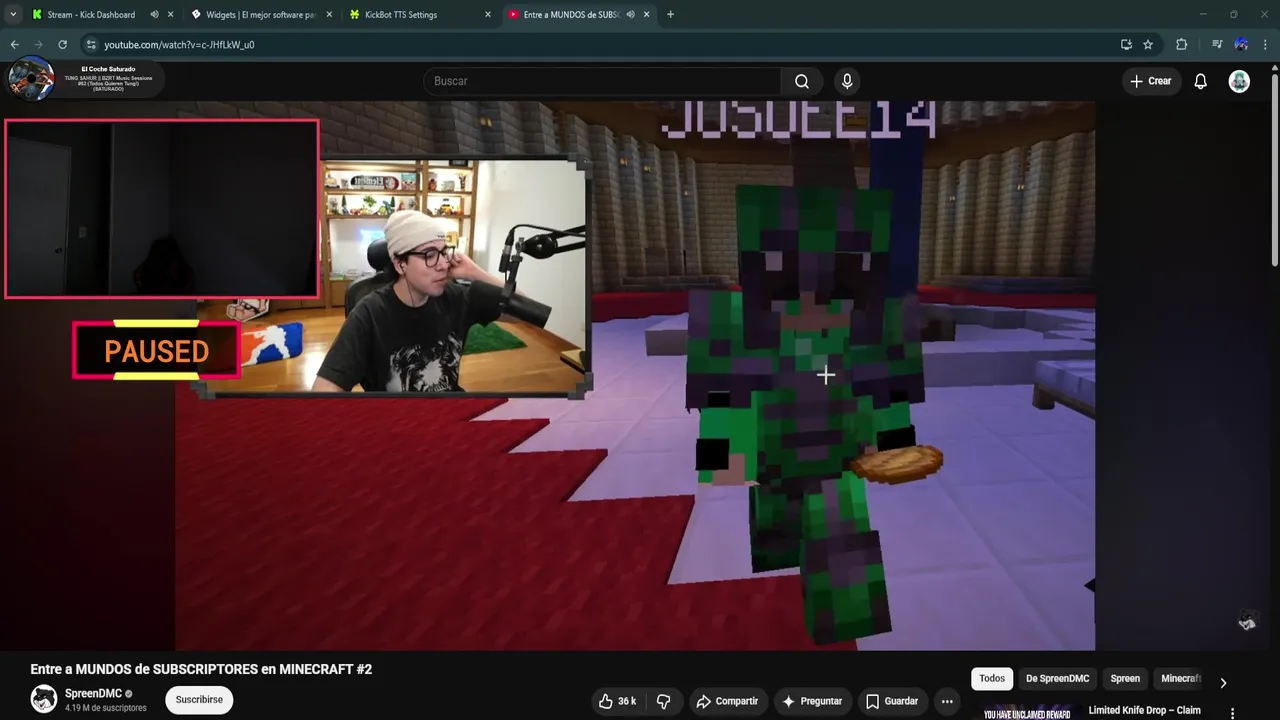1280x720 pixels.
Task: Select the Minecraft filter chip
Action: (x=1180, y=678)
